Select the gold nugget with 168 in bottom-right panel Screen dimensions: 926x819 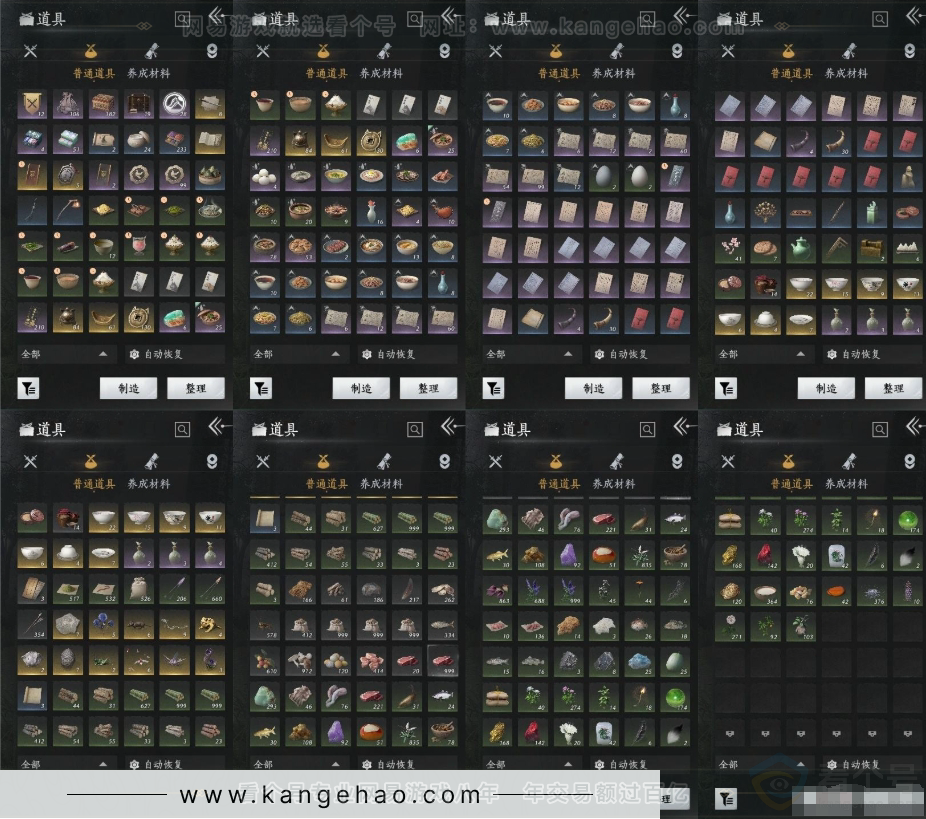[x=730, y=555]
